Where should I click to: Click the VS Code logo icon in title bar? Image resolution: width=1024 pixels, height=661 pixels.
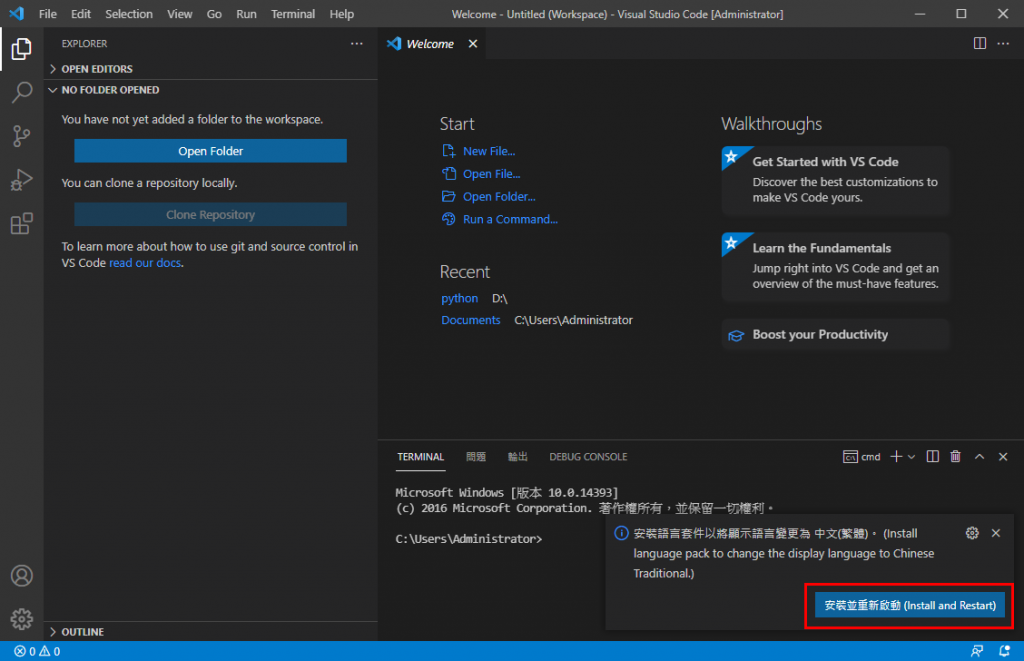click(x=17, y=14)
